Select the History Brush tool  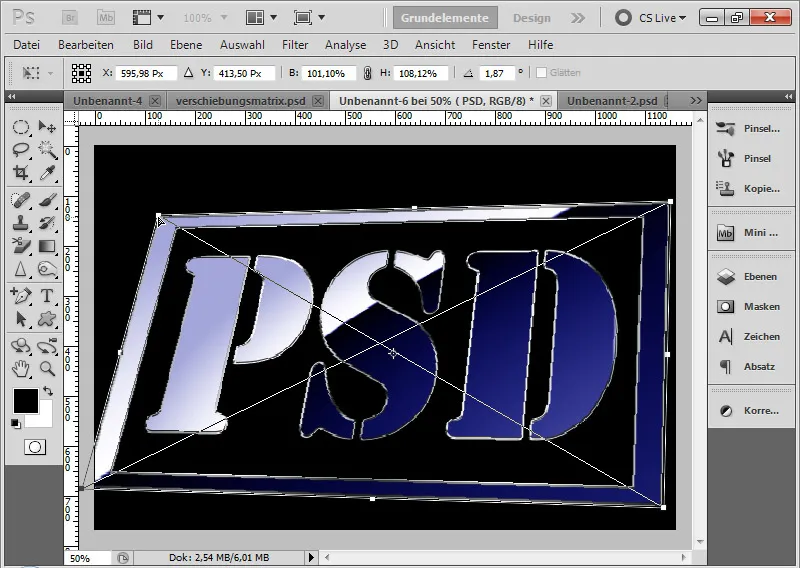(47, 223)
